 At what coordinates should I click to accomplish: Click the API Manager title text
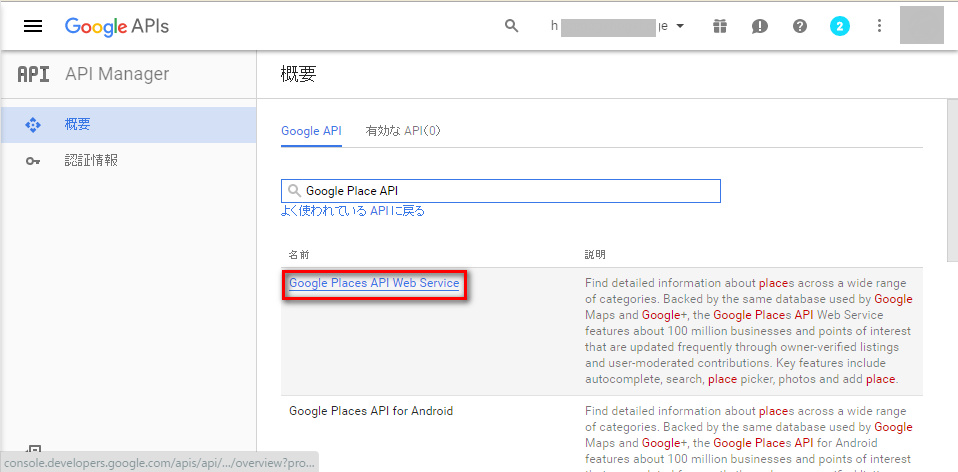[117, 74]
